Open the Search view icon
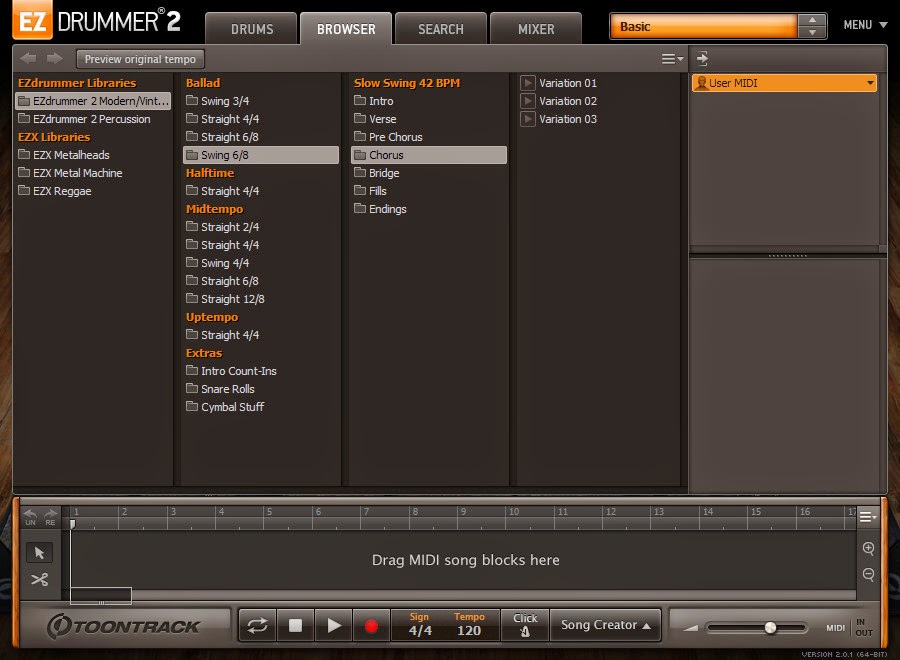This screenshot has height=660, width=900. pos(440,28)
